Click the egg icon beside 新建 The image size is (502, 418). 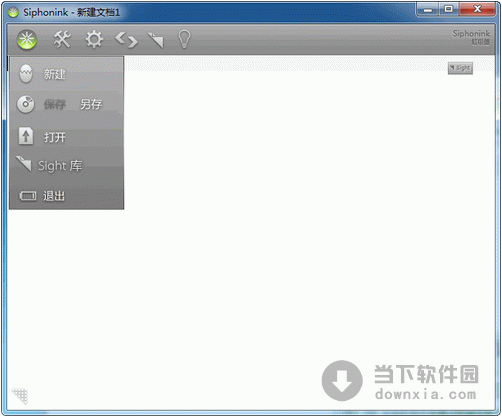point(26,73)
